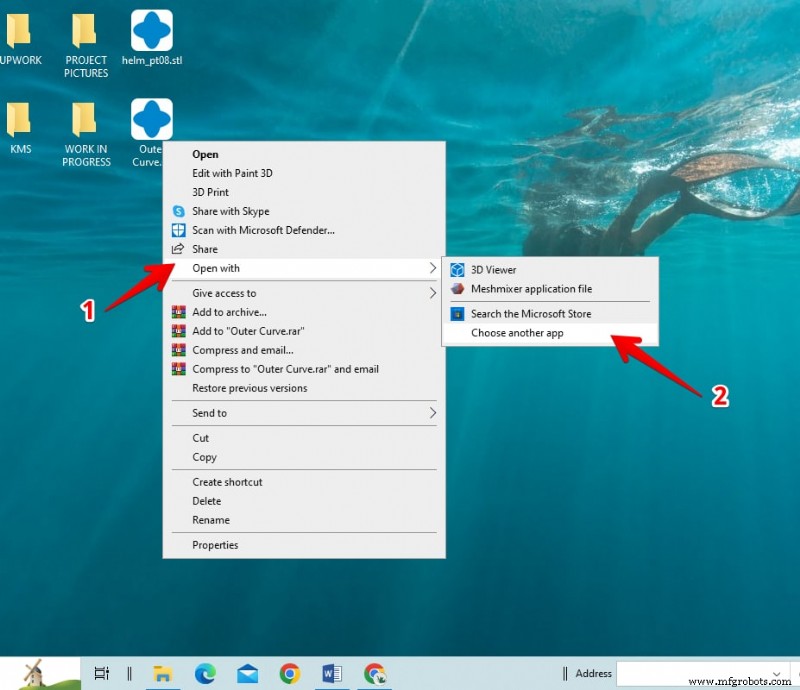The width and height of the screenshot is (800, 690).
Task: Select the PROJECT PICTURES folder
Action: tap(85, 31)
